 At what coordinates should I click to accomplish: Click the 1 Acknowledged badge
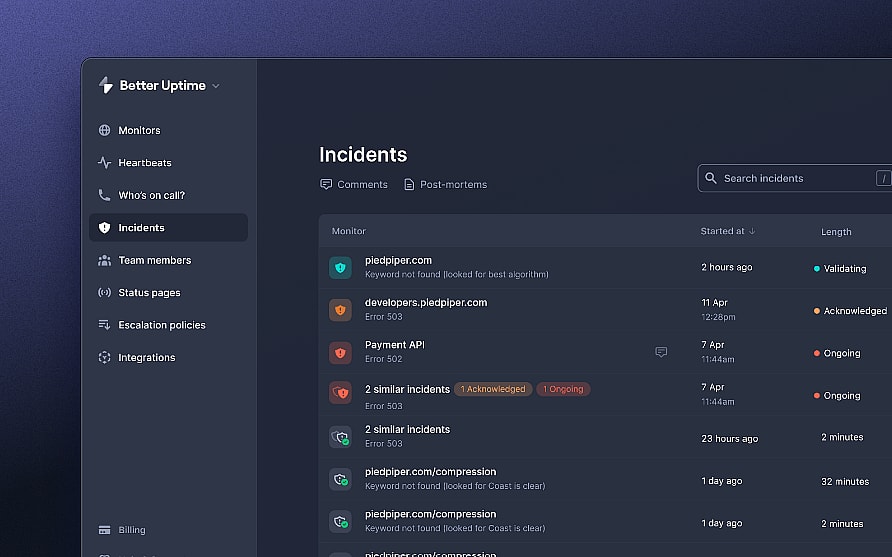click(493, 389)
